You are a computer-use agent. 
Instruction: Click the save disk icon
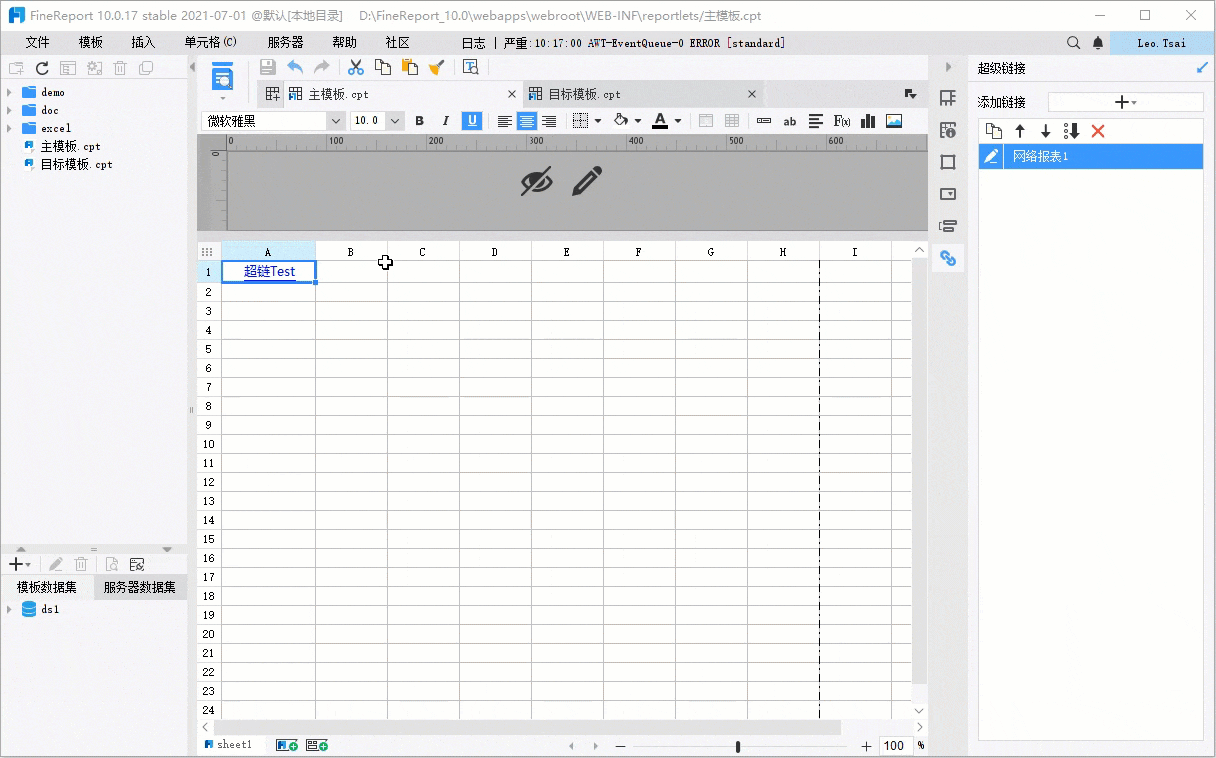(267, 67)
